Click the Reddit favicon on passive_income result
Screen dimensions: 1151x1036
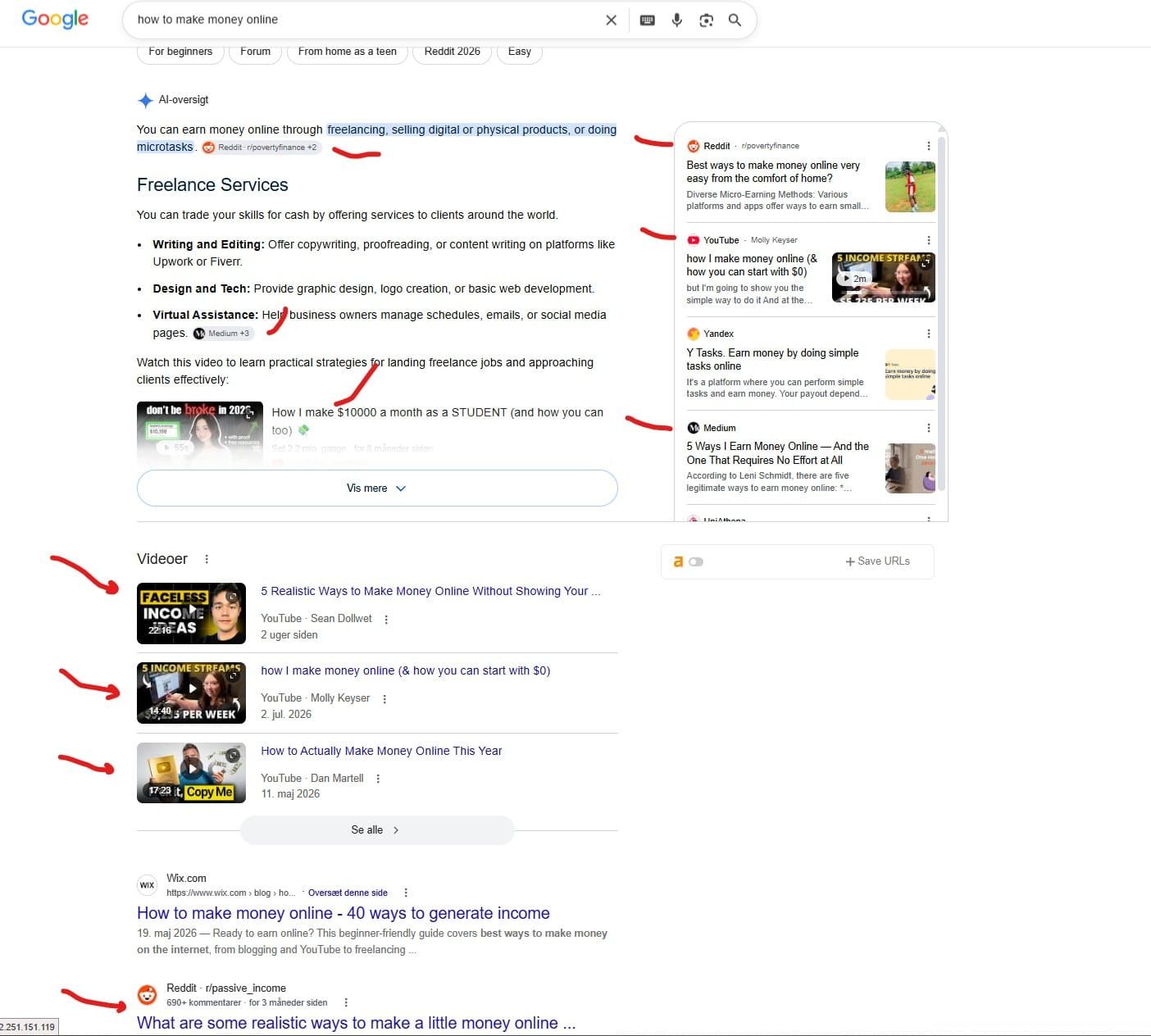(148, 995)
